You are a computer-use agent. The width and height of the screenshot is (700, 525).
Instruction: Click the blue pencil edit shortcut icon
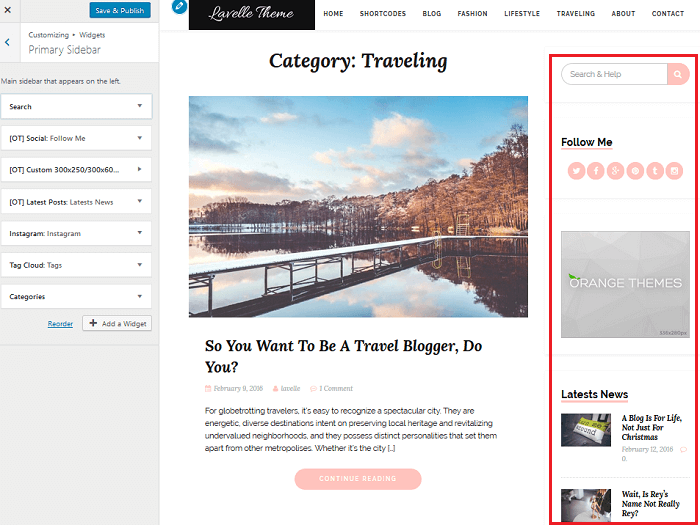click(x=179, y=6)
